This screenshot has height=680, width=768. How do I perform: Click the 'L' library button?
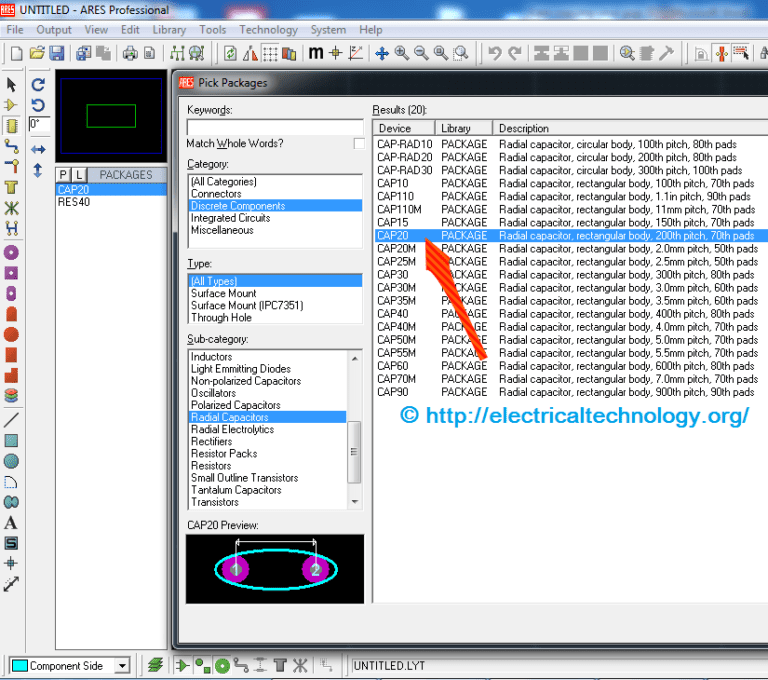(79, 175)
